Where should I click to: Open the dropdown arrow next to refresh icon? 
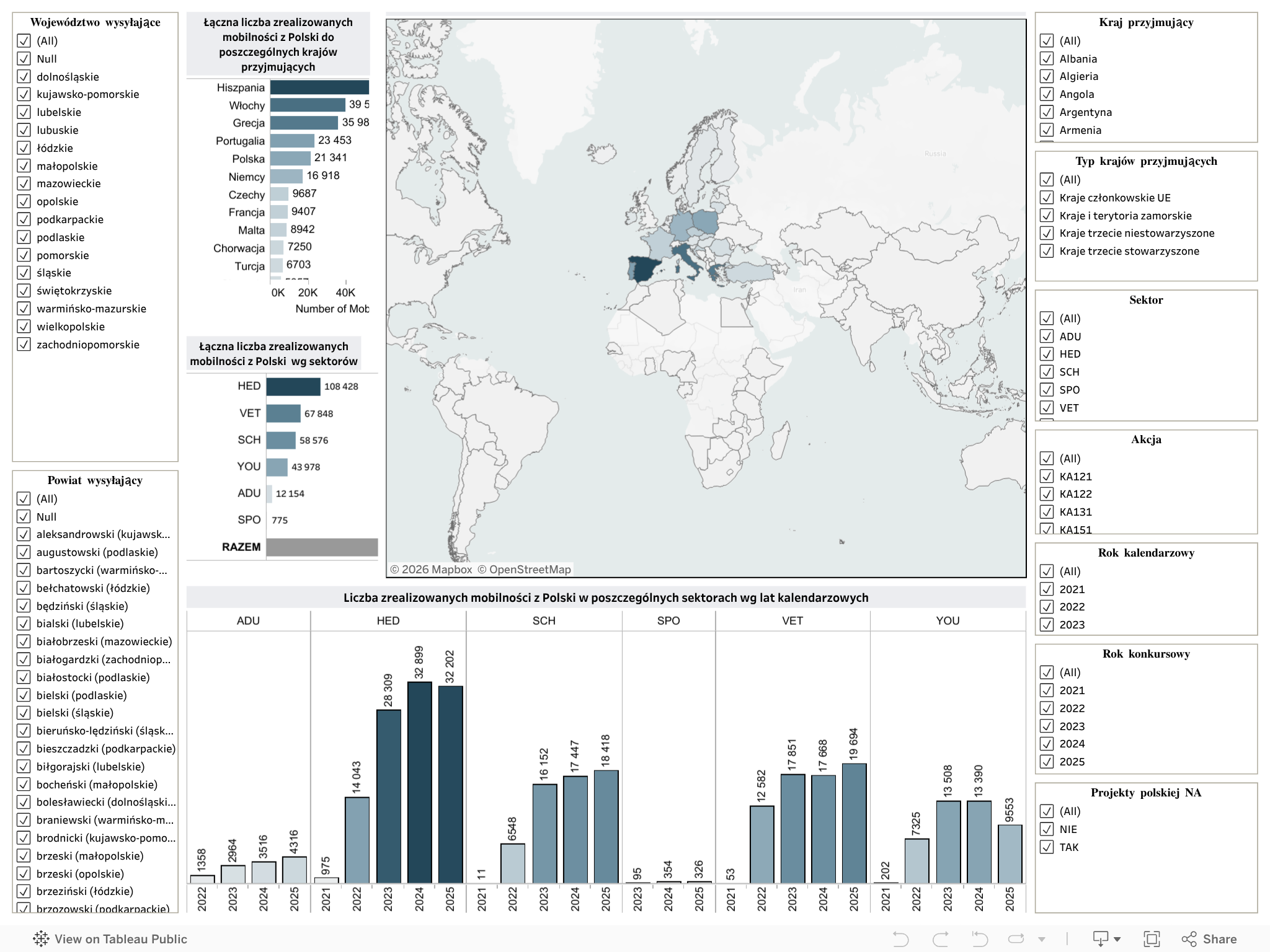[x=1042, y=940]
